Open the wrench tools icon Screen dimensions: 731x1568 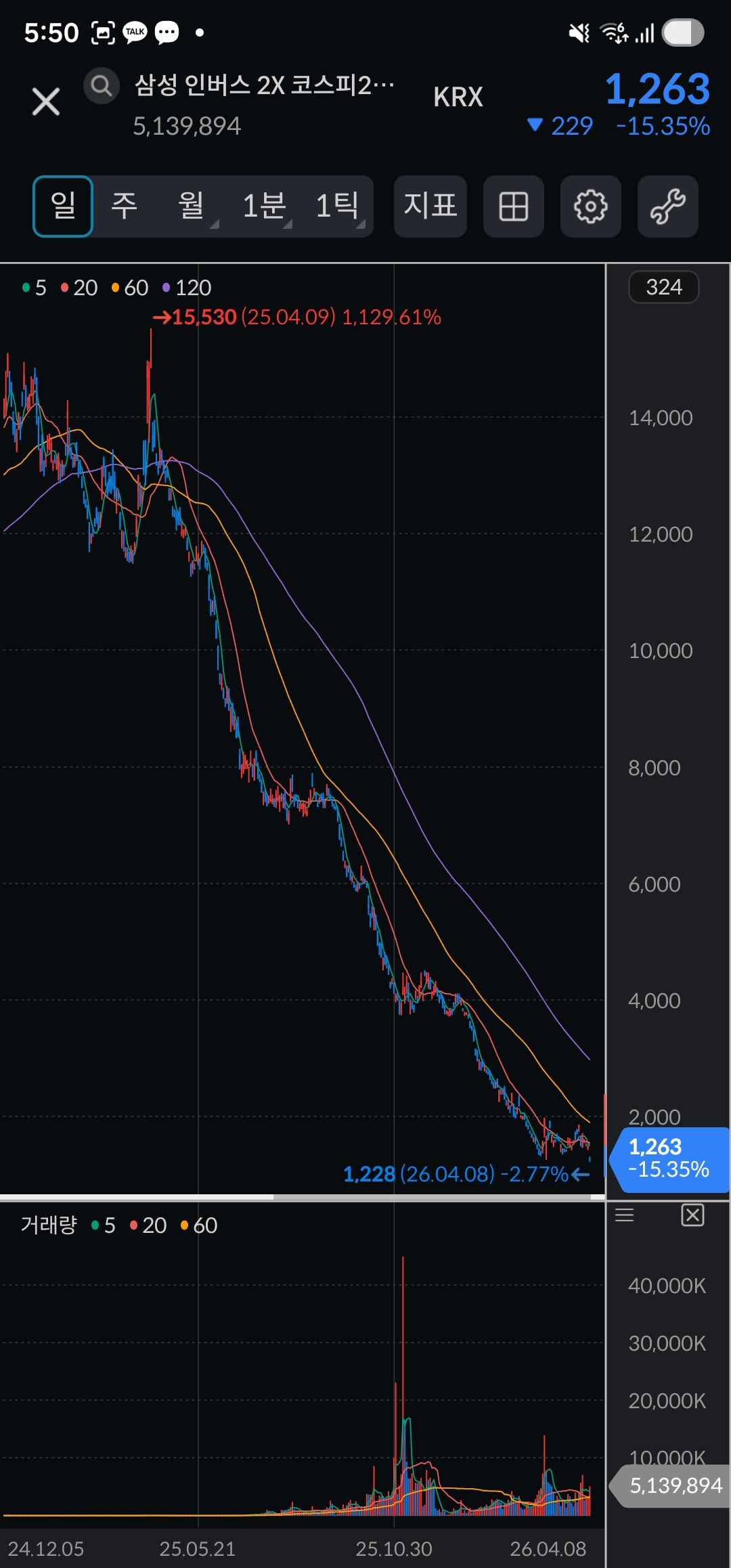(667, 206)
